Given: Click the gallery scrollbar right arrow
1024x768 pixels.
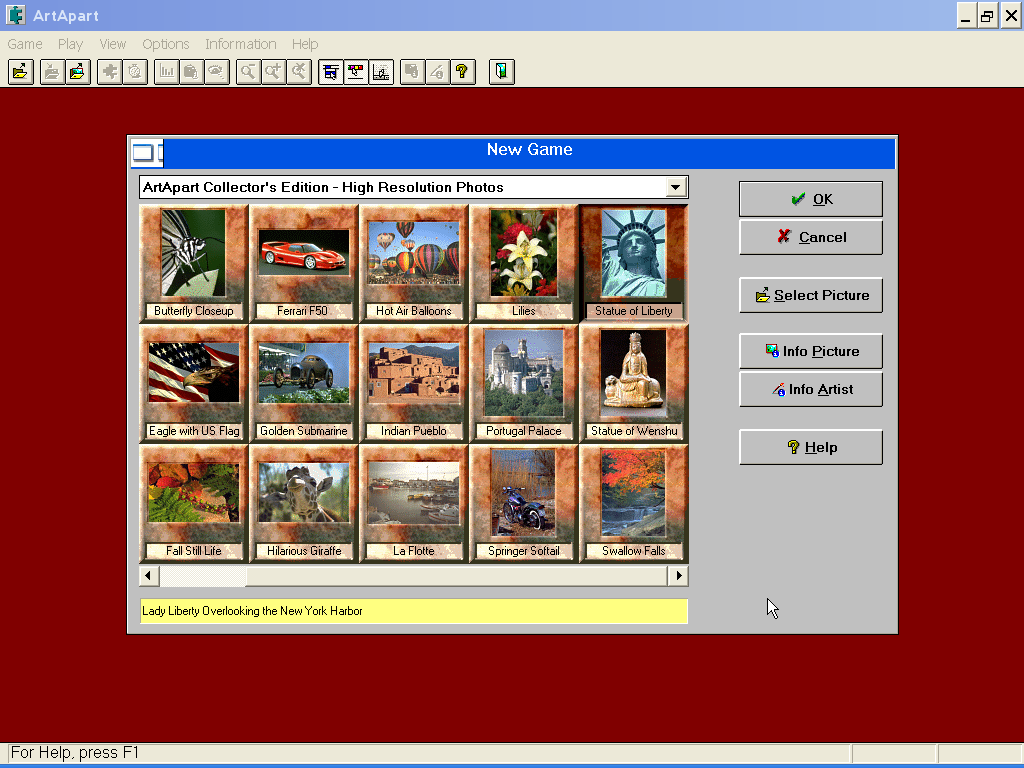Looking at the screenshot, I should pos(679,575).
